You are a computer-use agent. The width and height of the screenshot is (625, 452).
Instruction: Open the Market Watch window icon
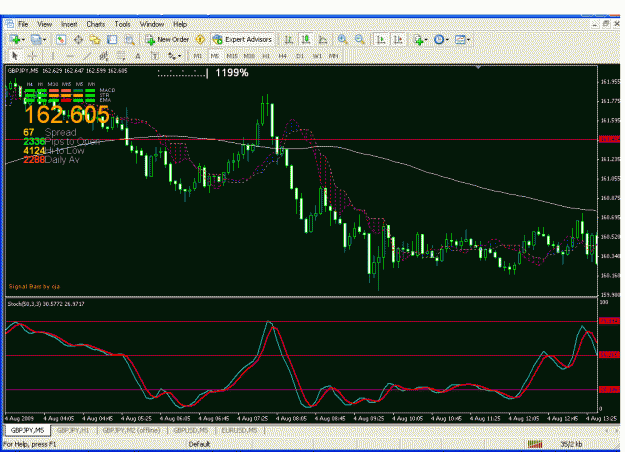pos(61,39)
